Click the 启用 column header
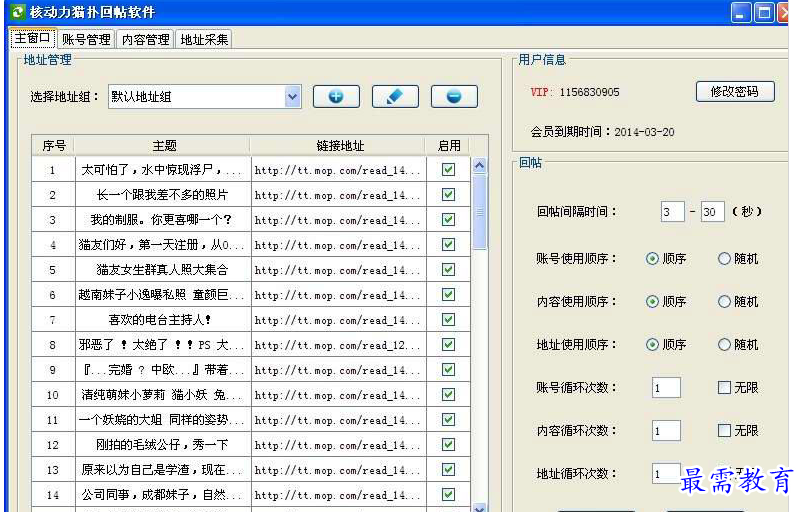Screen dimensions: 802x512 (x=449, y=146)
